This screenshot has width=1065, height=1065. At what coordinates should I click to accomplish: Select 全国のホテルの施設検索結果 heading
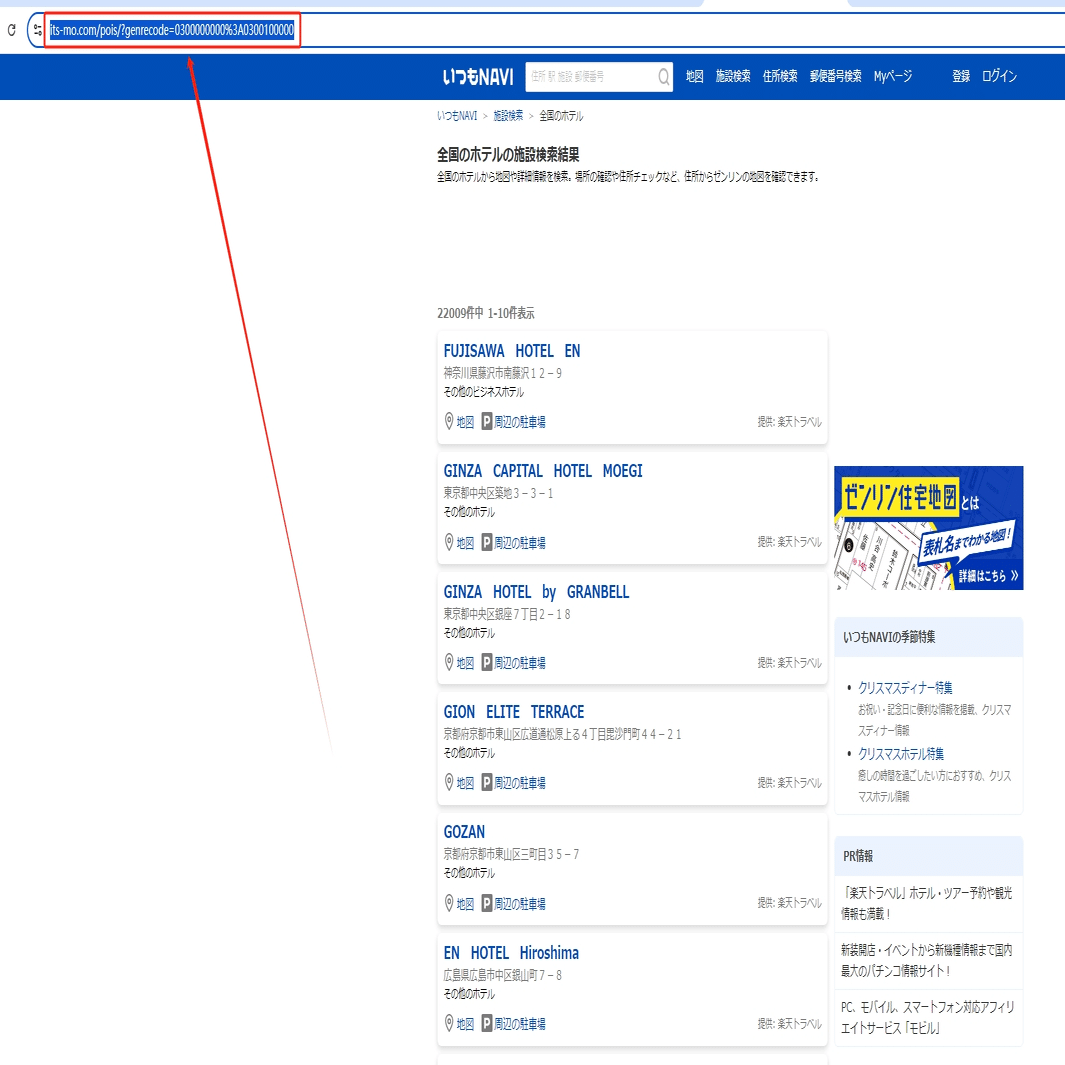(508, 155)
